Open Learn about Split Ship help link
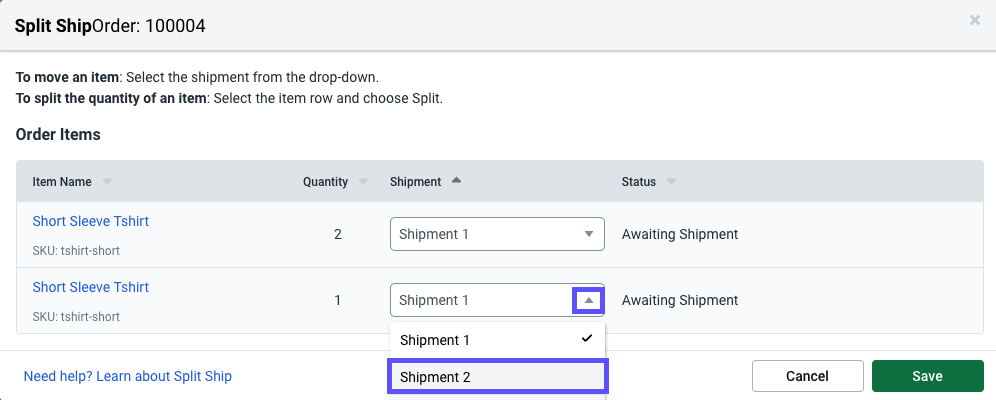The width and height of the screenshot is (996, 400). 128,376
